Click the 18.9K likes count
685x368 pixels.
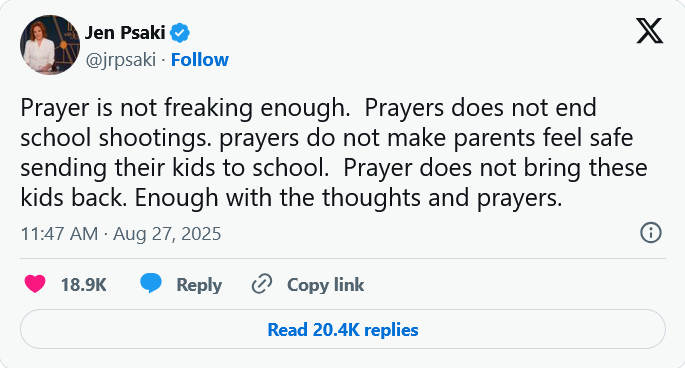(83, 285)
